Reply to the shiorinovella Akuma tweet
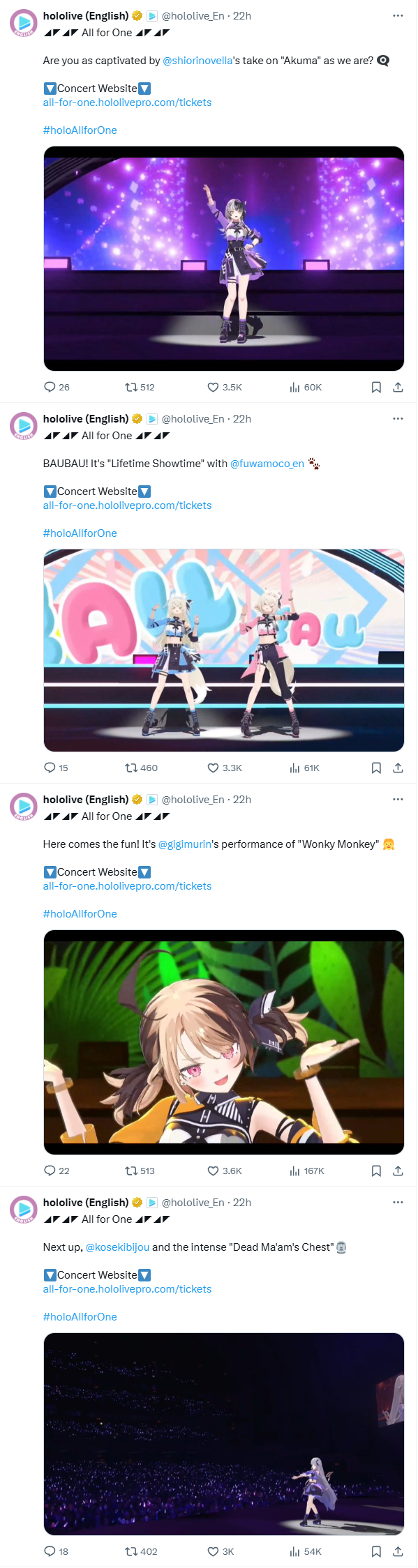The image size is (418, 1568). coord(57,387)
